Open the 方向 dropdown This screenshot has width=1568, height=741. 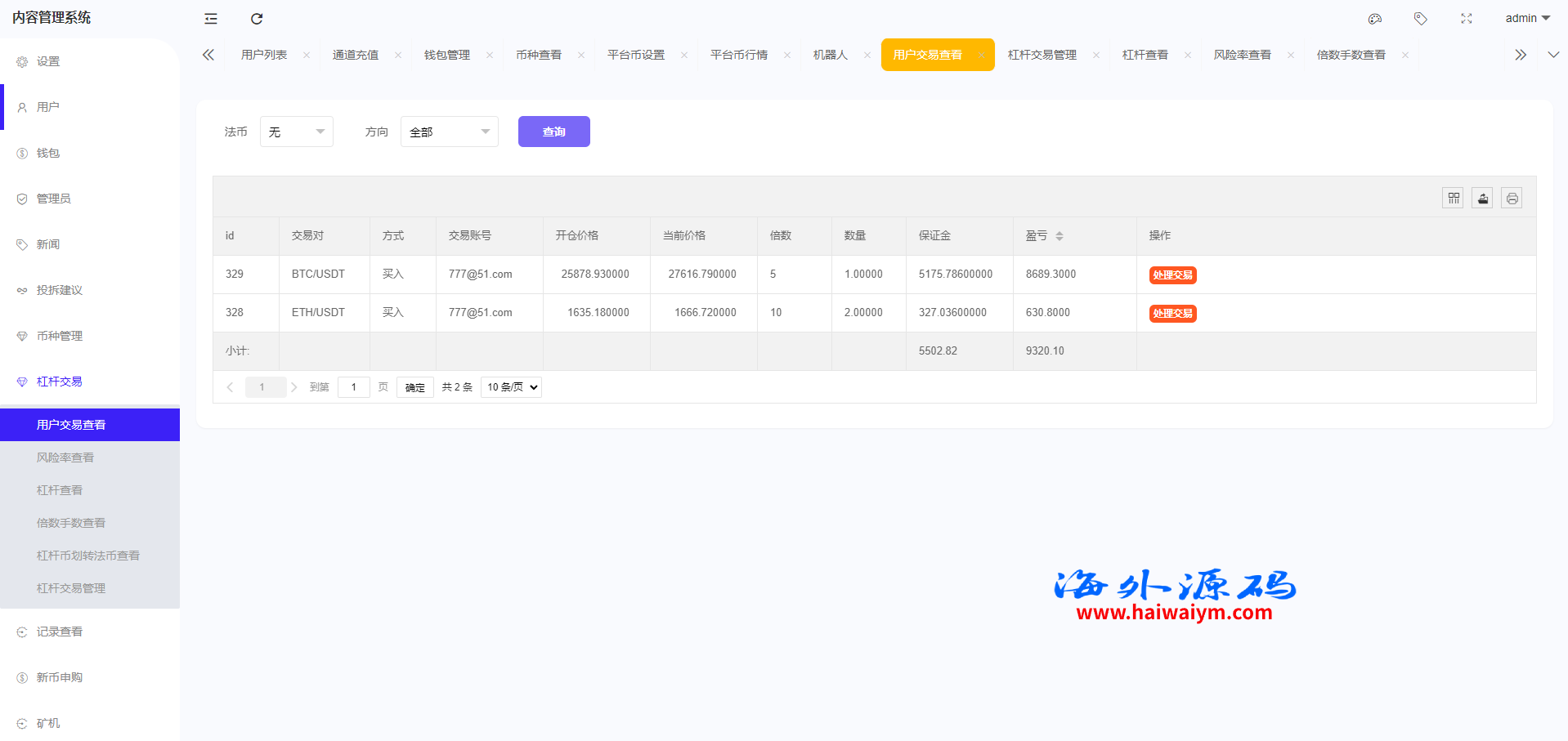pos(449,132)
